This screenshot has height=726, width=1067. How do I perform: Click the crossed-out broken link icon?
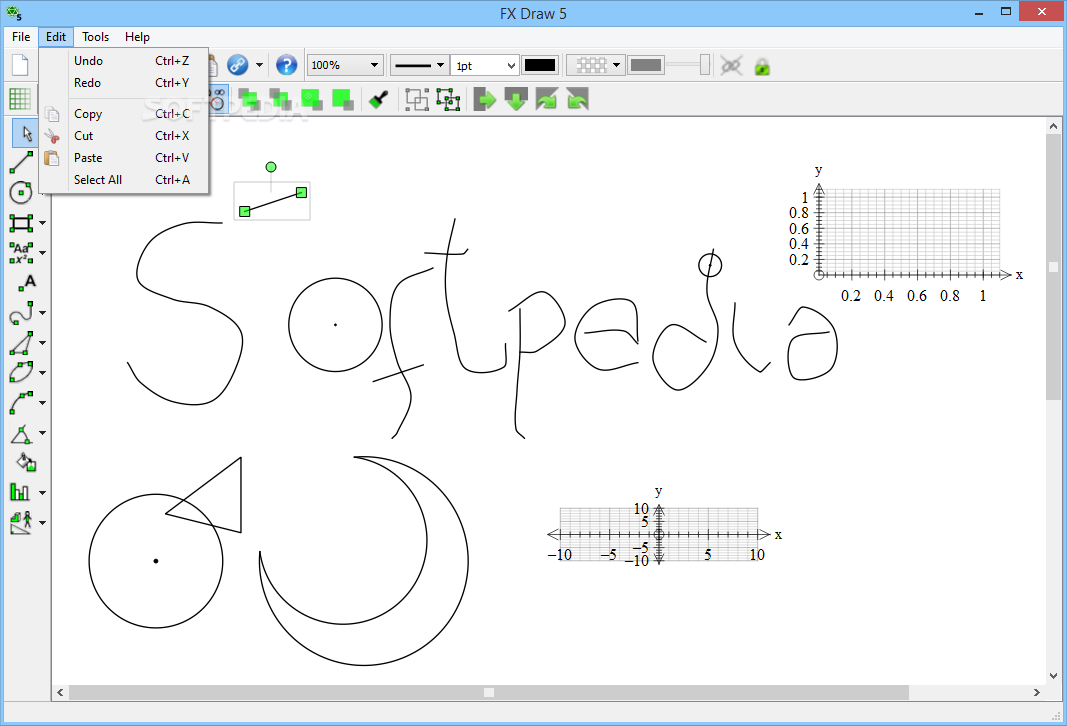point(732,65)
